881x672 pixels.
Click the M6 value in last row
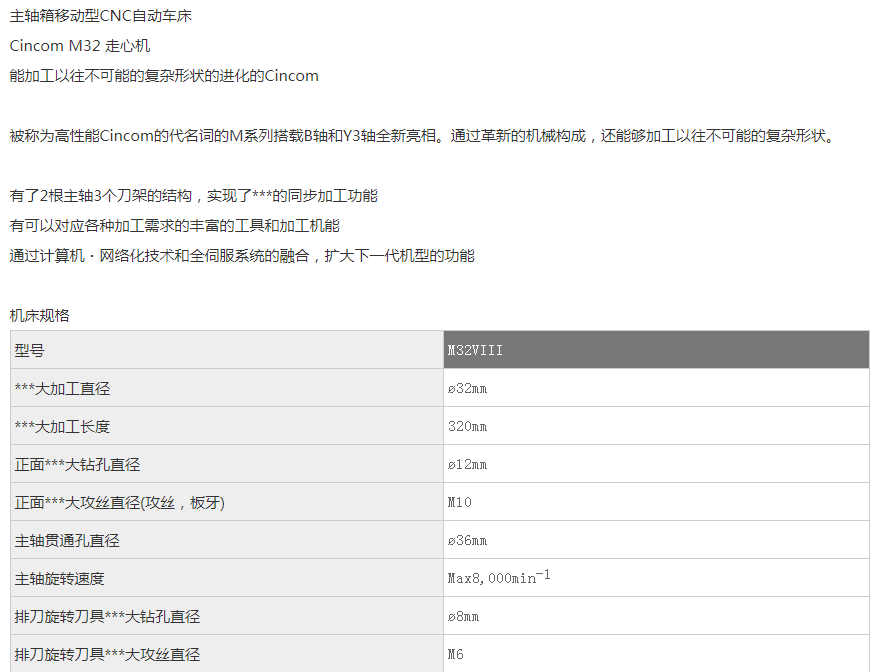pyautogui.click(x=455, y=655)
